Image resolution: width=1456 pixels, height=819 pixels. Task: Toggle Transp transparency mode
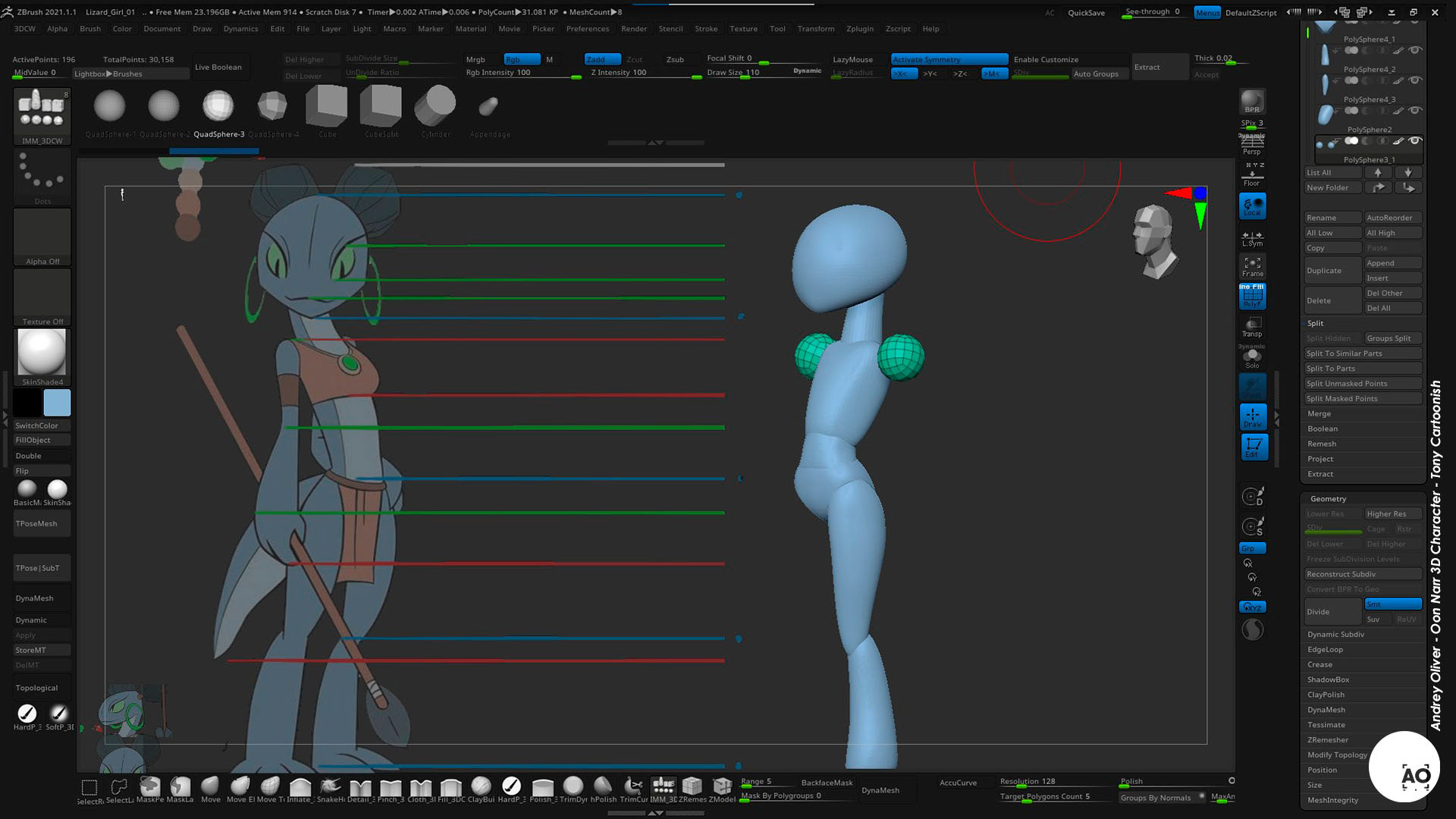pyautogui.click(x=1252, y=327)
